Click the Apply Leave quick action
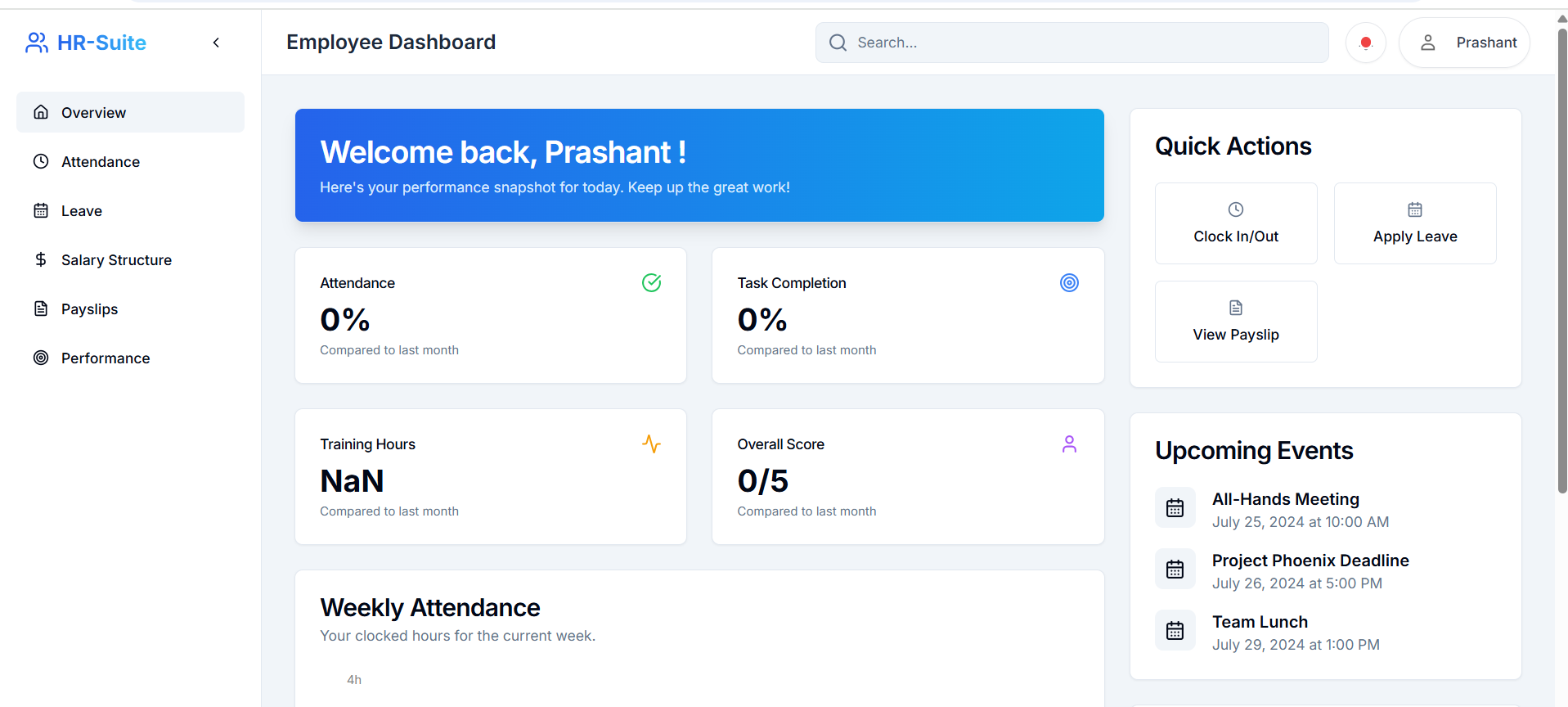 (x=1415, y=223)
